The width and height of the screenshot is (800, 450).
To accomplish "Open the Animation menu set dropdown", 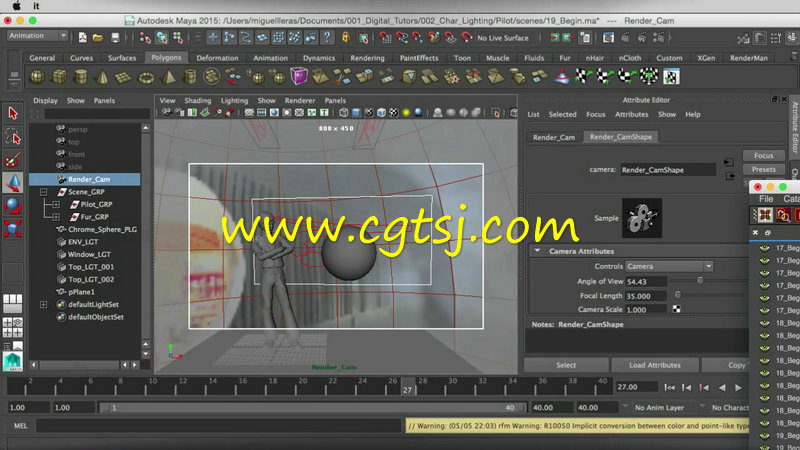I will (x=38, y=36).
